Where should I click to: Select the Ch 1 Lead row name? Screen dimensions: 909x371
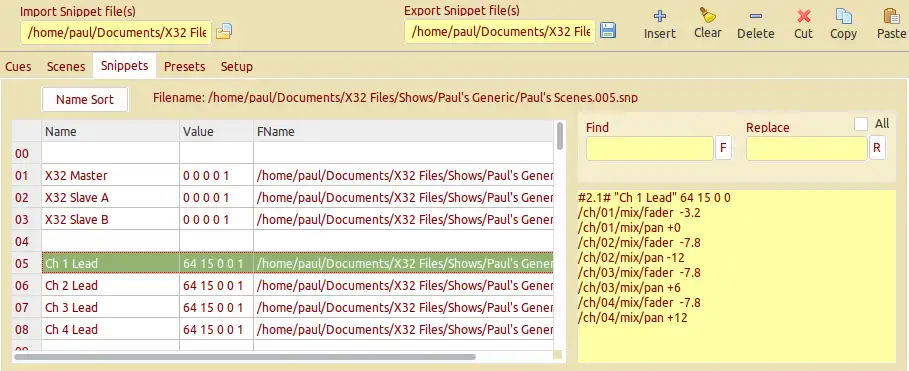pos(71,263)
